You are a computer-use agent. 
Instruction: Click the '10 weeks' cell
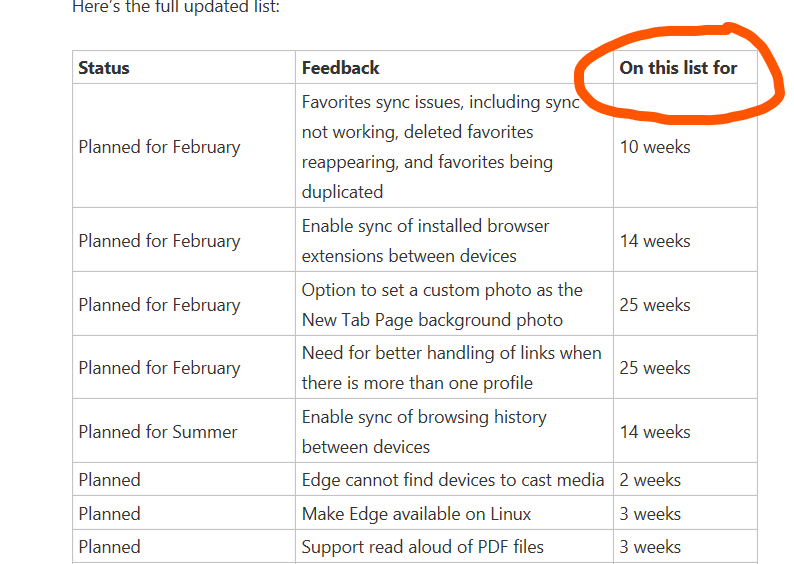pyautogui.click(x=655, y=147)
